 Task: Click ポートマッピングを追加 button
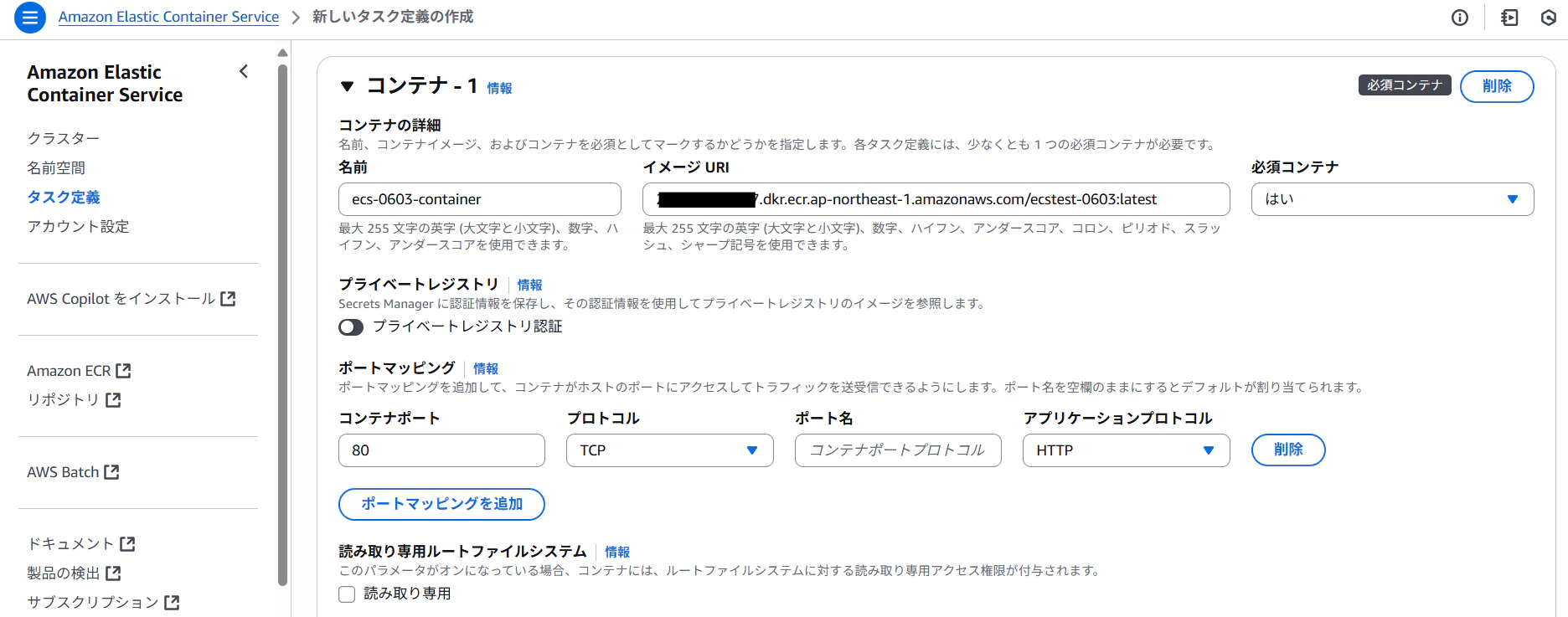point(441,504)
